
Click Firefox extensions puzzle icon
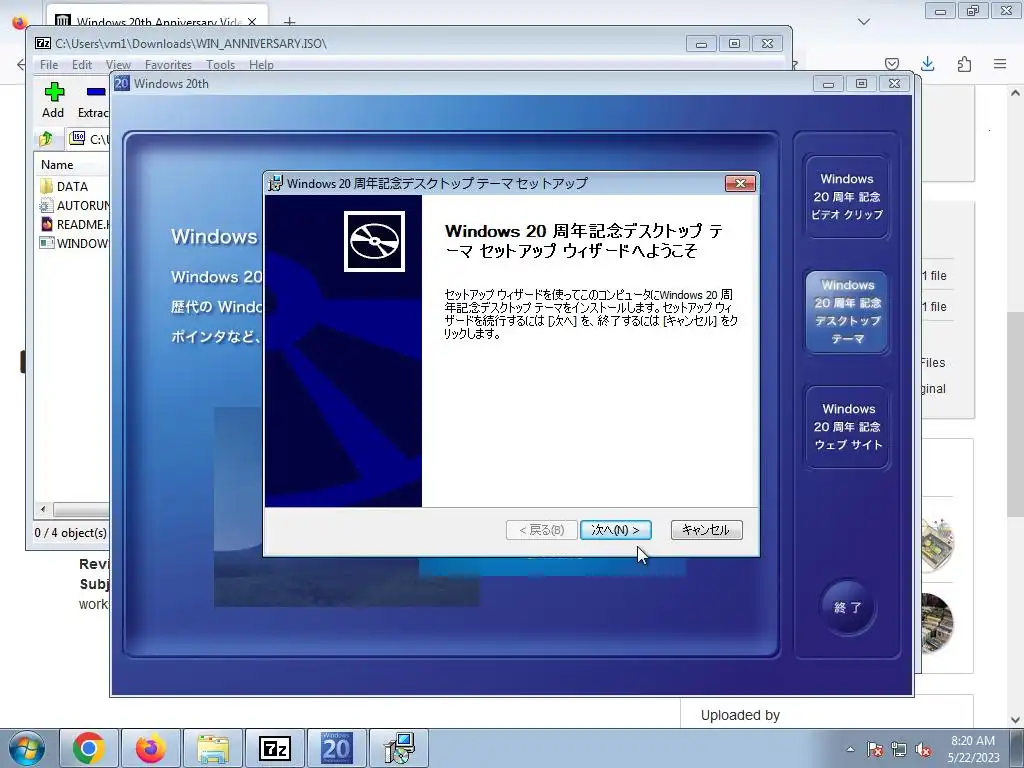pyautogui.click(x=964, y=63)
